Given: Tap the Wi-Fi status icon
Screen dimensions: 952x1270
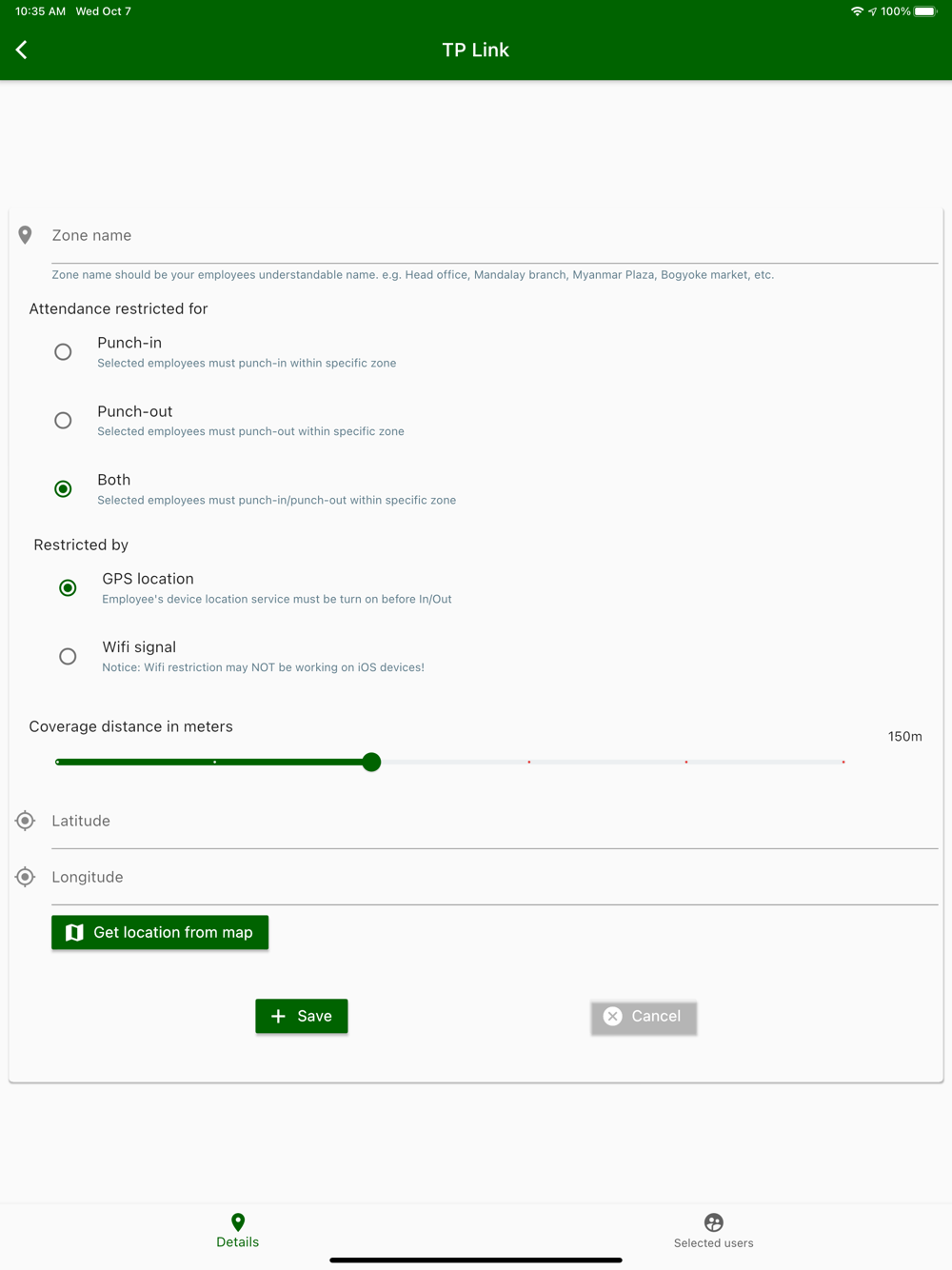Looking at the screenshot, I should tap(857, 11).
